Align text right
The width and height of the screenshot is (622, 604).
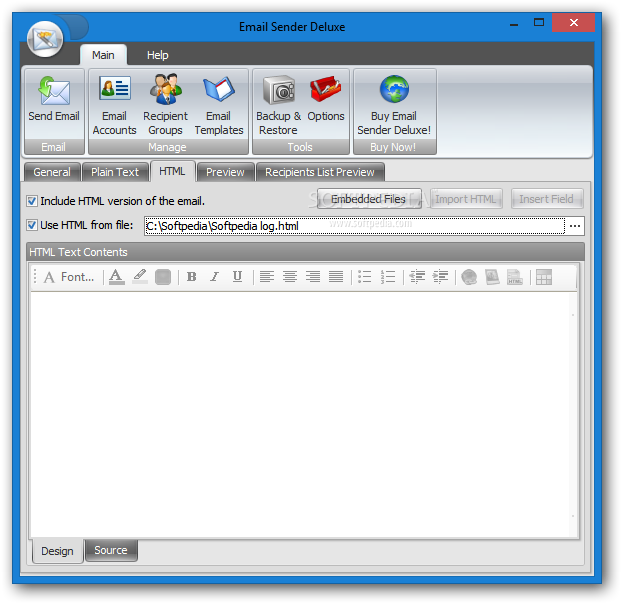tap(313, 277)
